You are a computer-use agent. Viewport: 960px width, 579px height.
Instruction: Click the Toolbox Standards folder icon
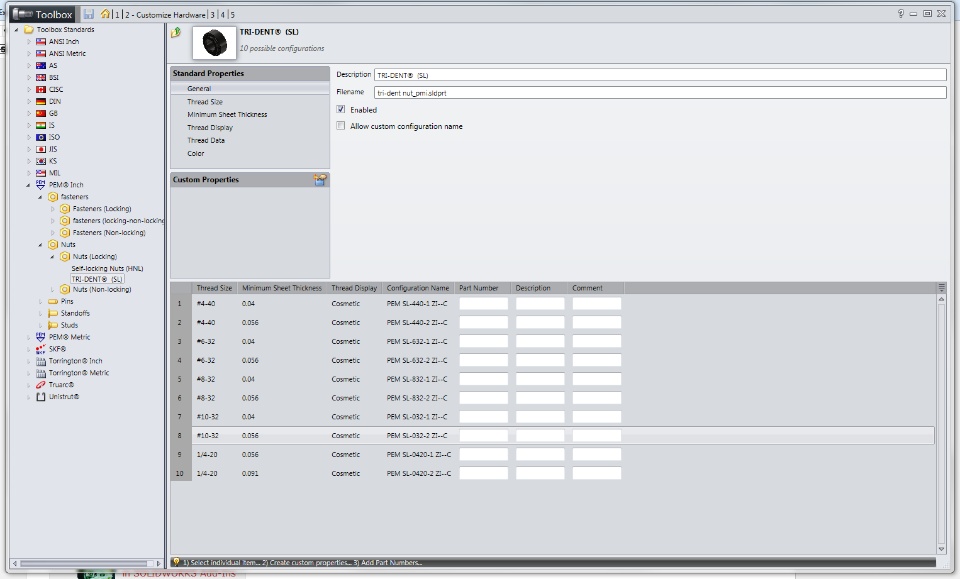point(29,29)
